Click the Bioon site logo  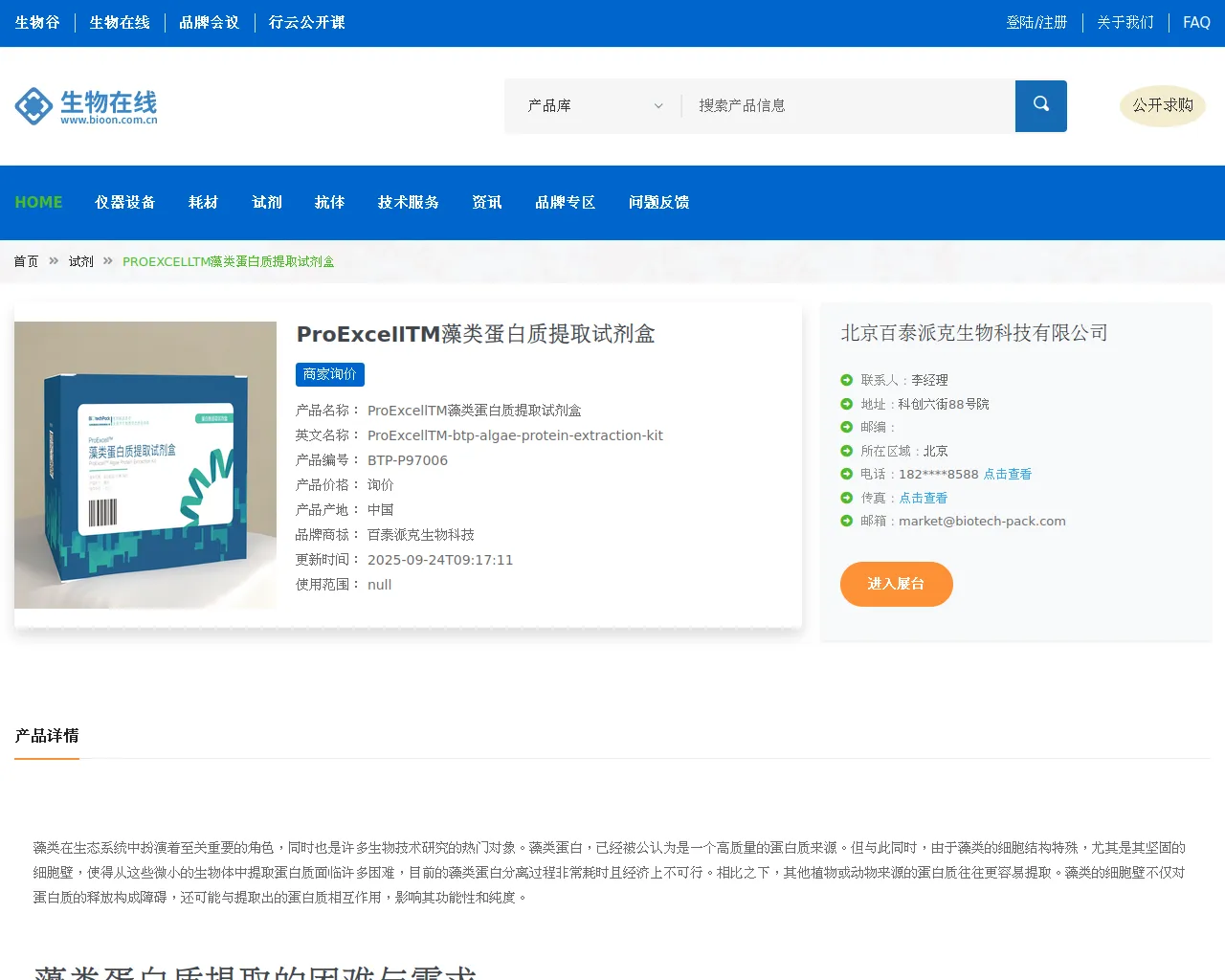pyautogui.click(x=86, y=106)
